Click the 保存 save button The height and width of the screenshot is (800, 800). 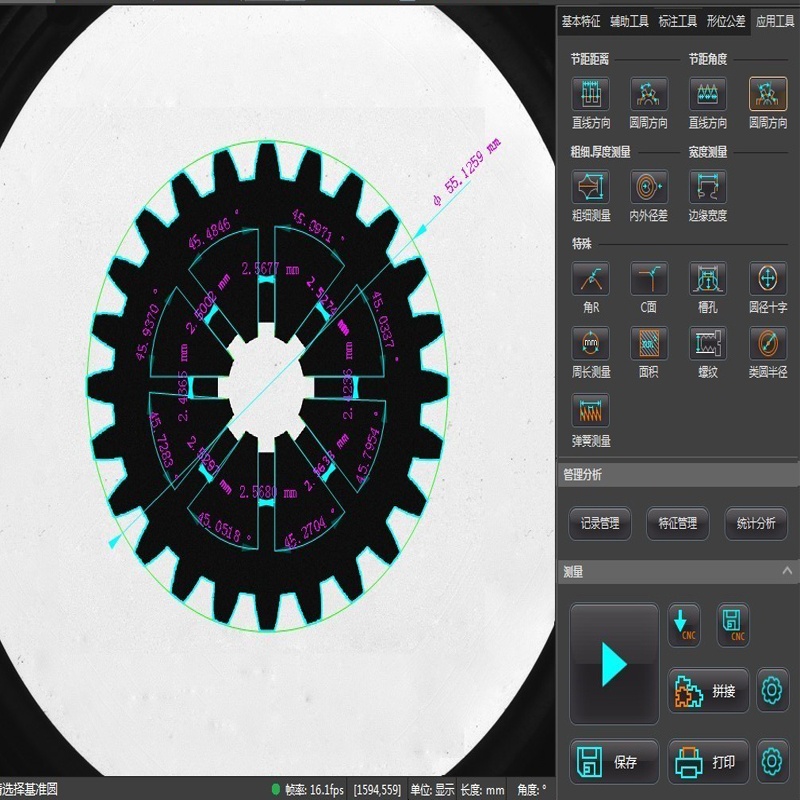[614, 763]
